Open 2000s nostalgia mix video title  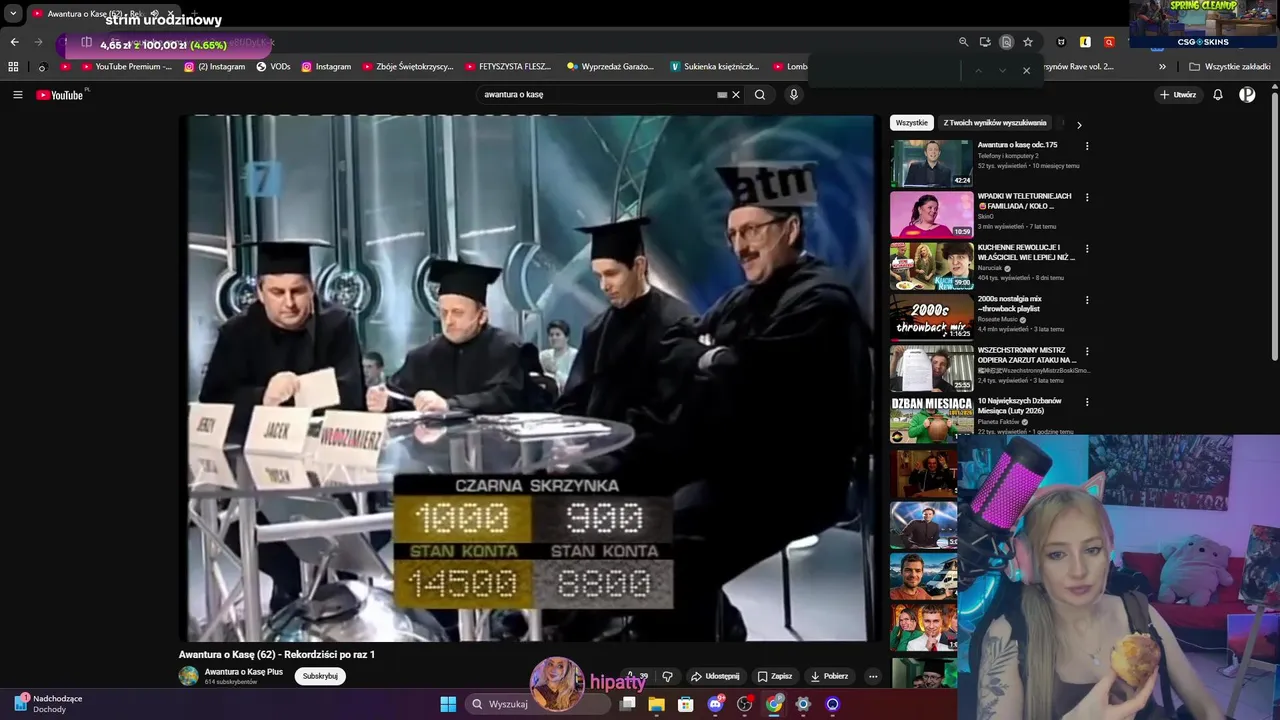pos(1010,304)
